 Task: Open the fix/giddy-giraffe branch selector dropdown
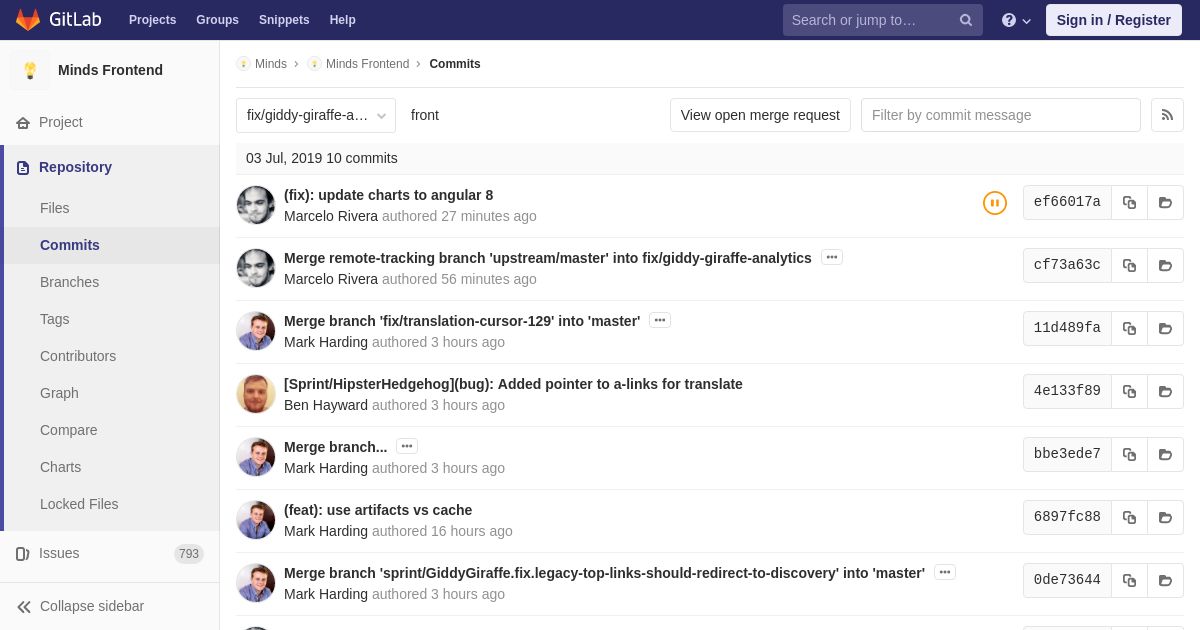coord(316,115)
